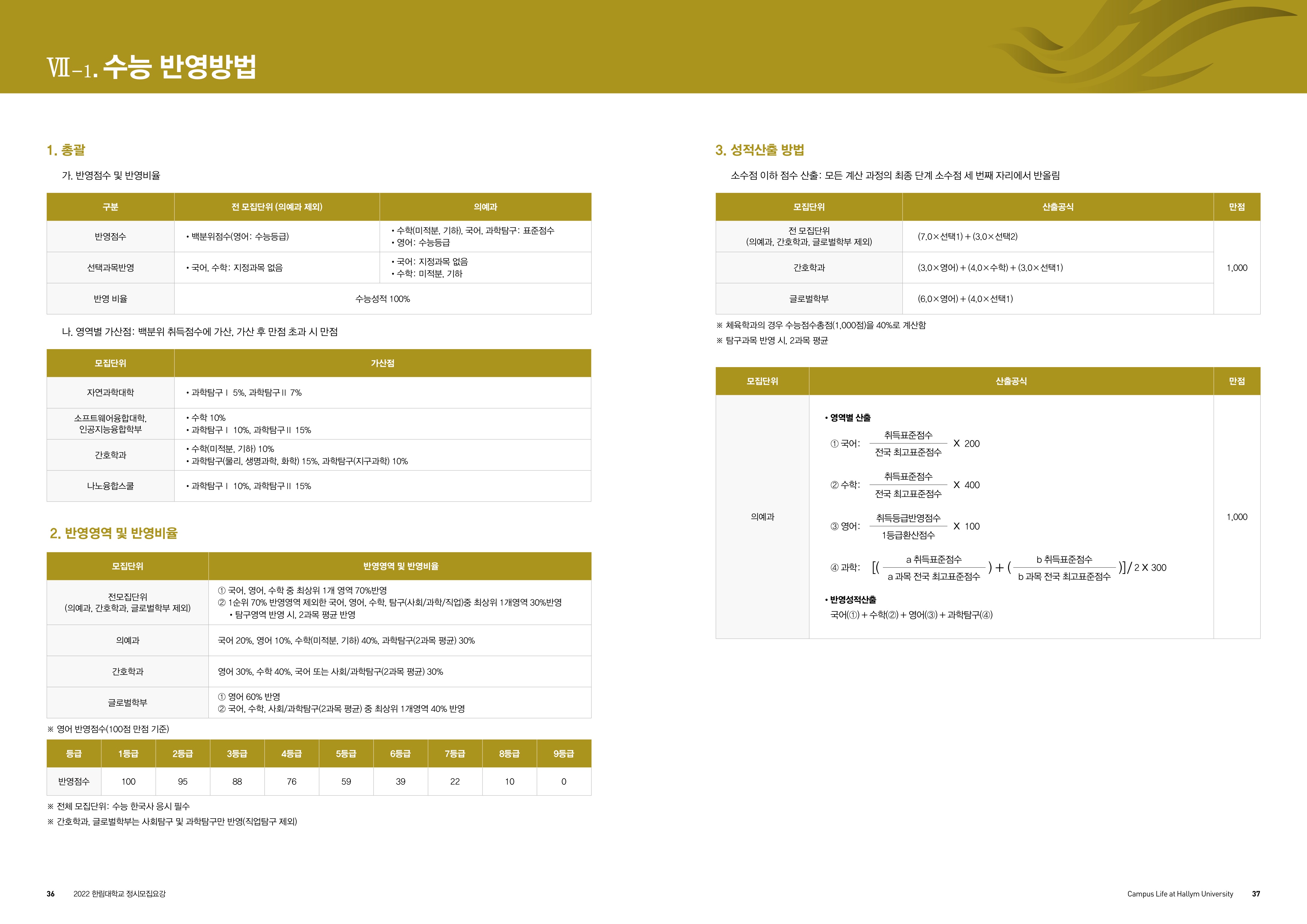This screenshot has height=924, width=1307.
Task: Click the 글로벌학부 row in 반영비율 table
Action: 128,703
